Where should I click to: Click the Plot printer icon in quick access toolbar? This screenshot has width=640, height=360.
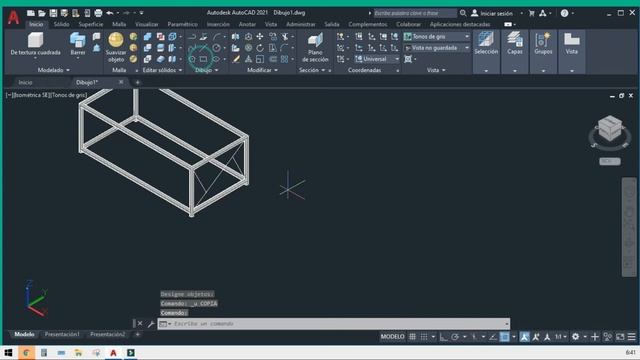pyautogui.click(x=98, y=13)
